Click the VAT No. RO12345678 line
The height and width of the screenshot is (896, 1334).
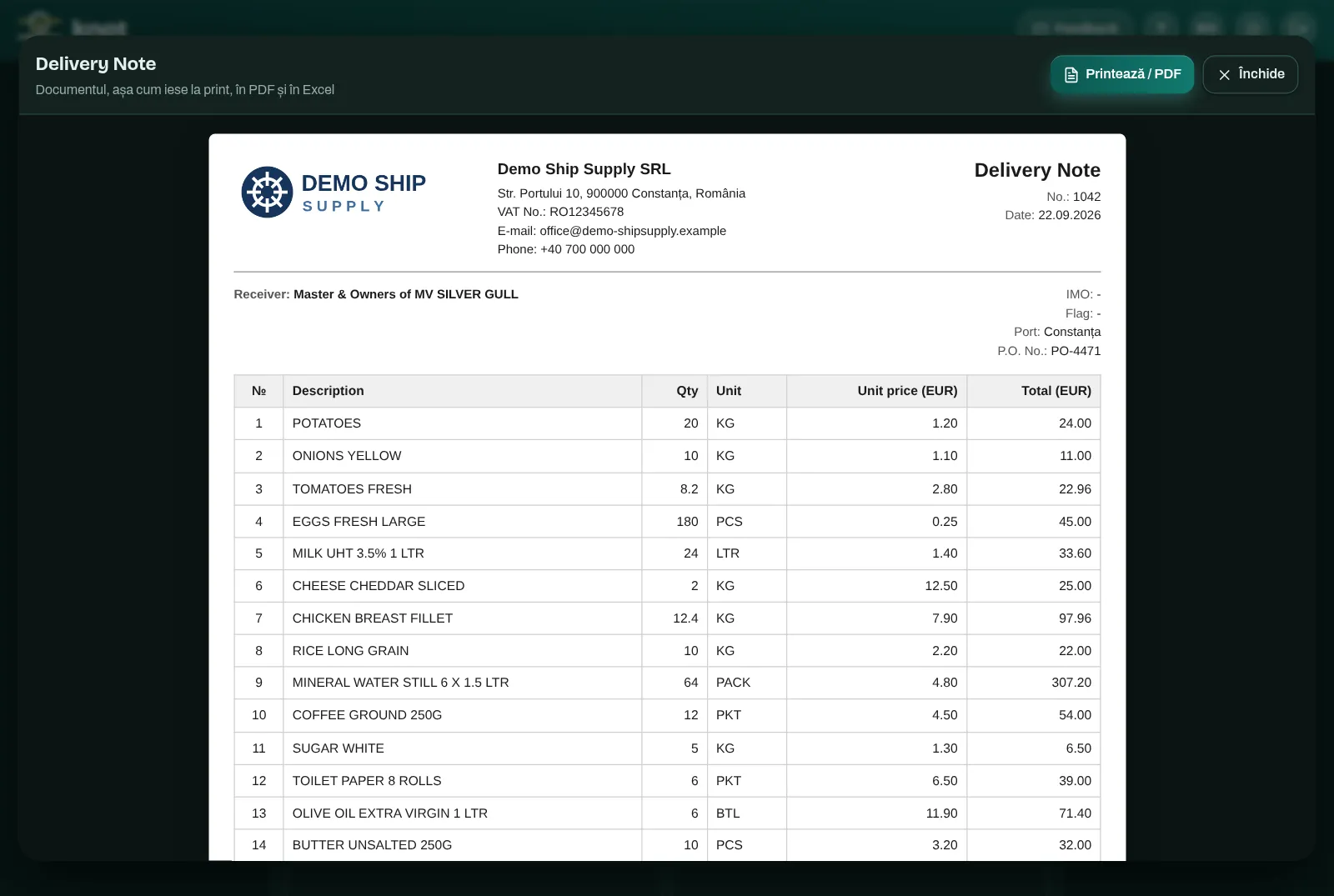point(560,212)
